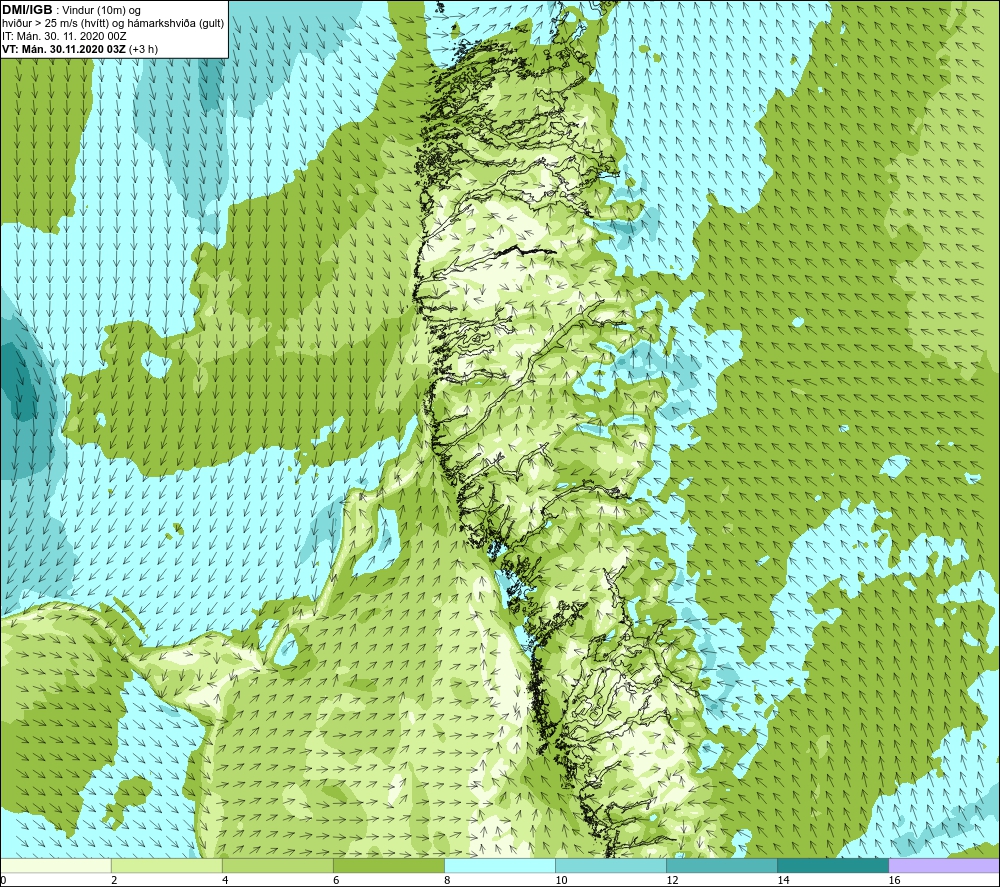The width and height of the screenshot is (1000, 887).
Task: Click the pale cyan 8–10 m/s legend swatch
Action: pos(500,865)
